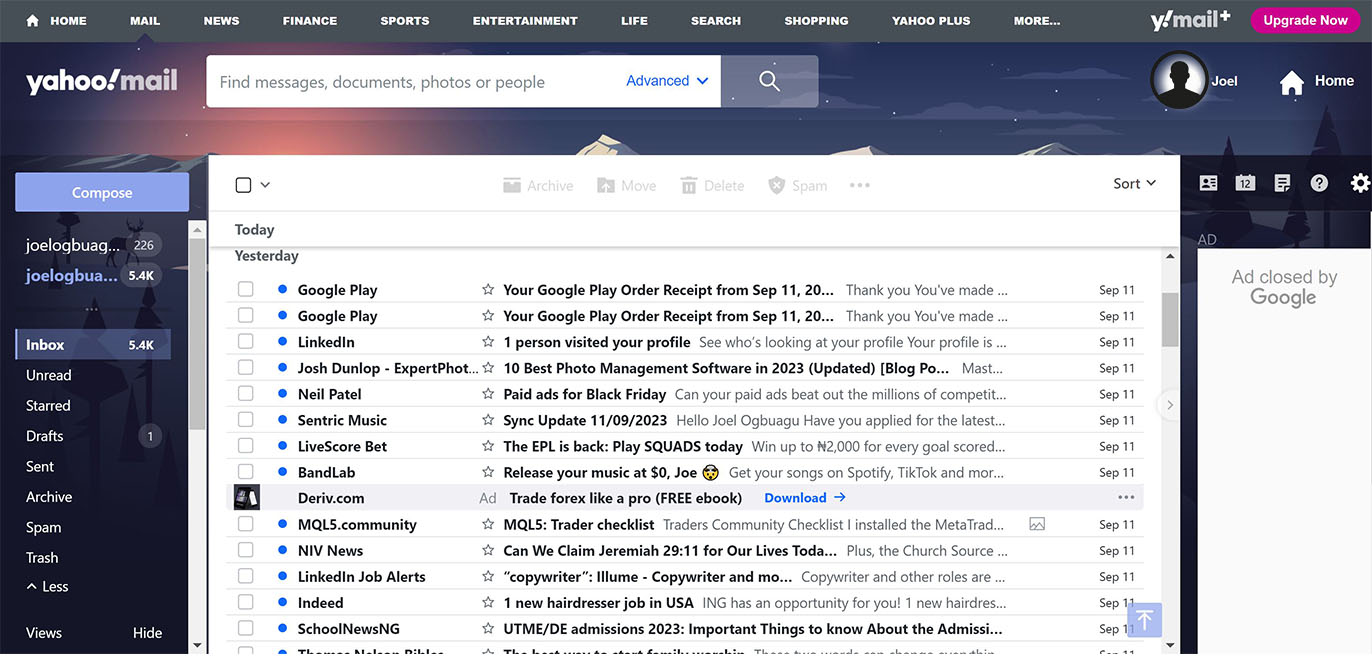This screenshot has width=1372, height=672.
Task: Open the Sort dropdown
Action: point(1134,183)
